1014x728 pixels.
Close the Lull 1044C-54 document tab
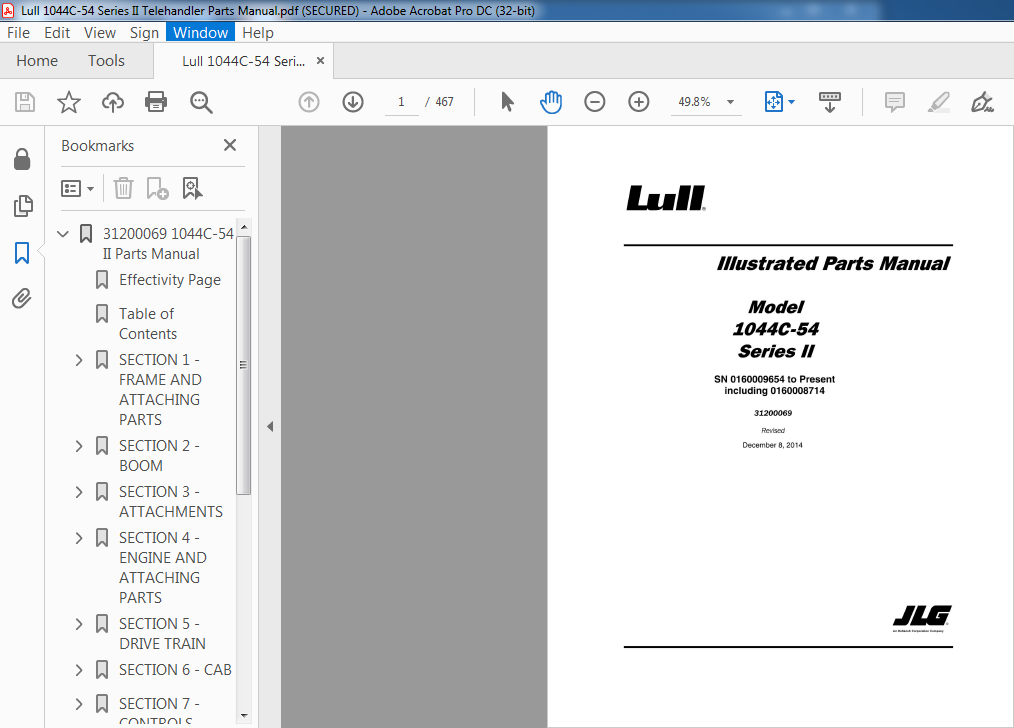320,61
